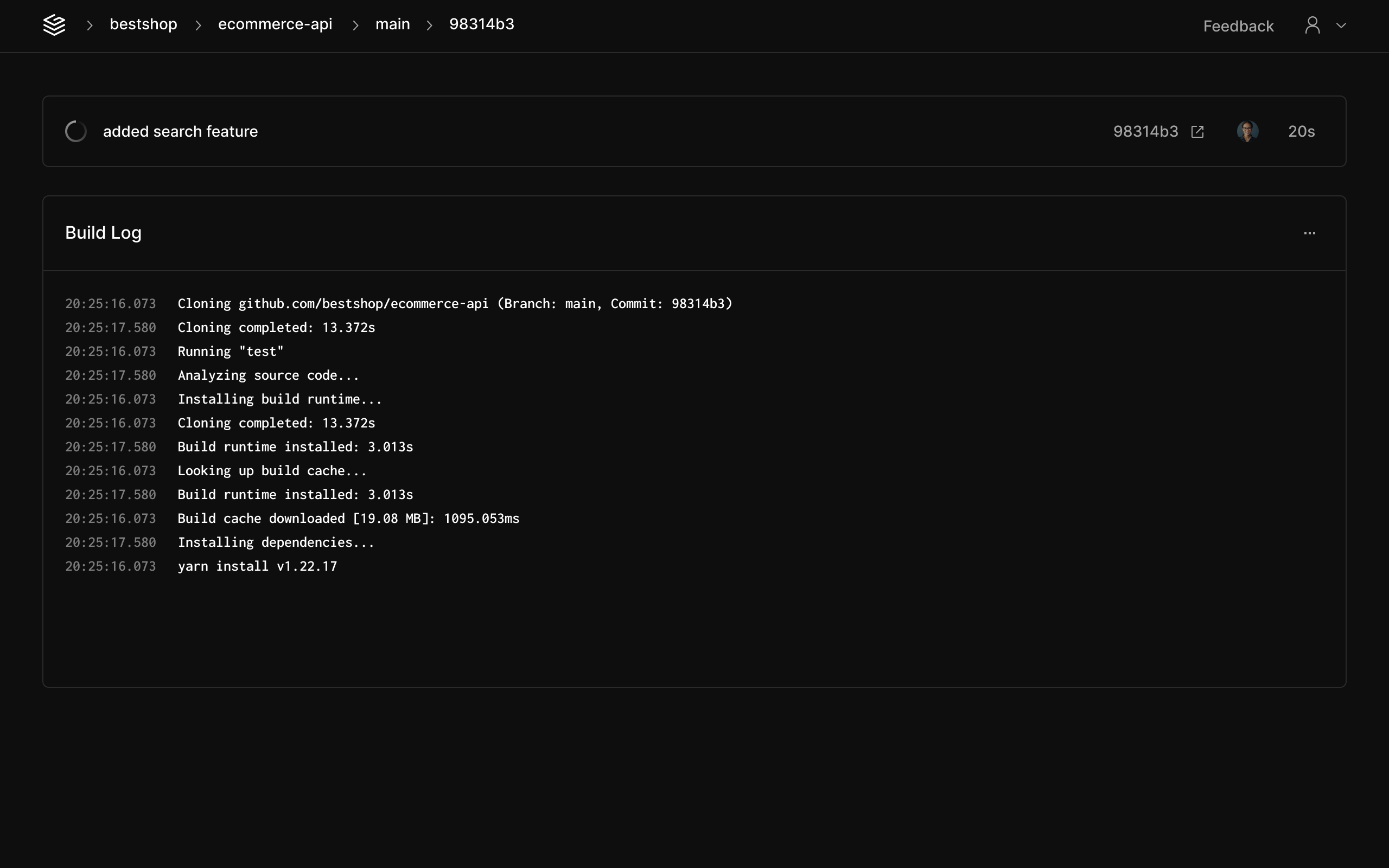This screenshot has width=1389, height=868.
Task: Go to the bestshop breadcrumb
Action: pyautogui.click(x=143, y=24)
